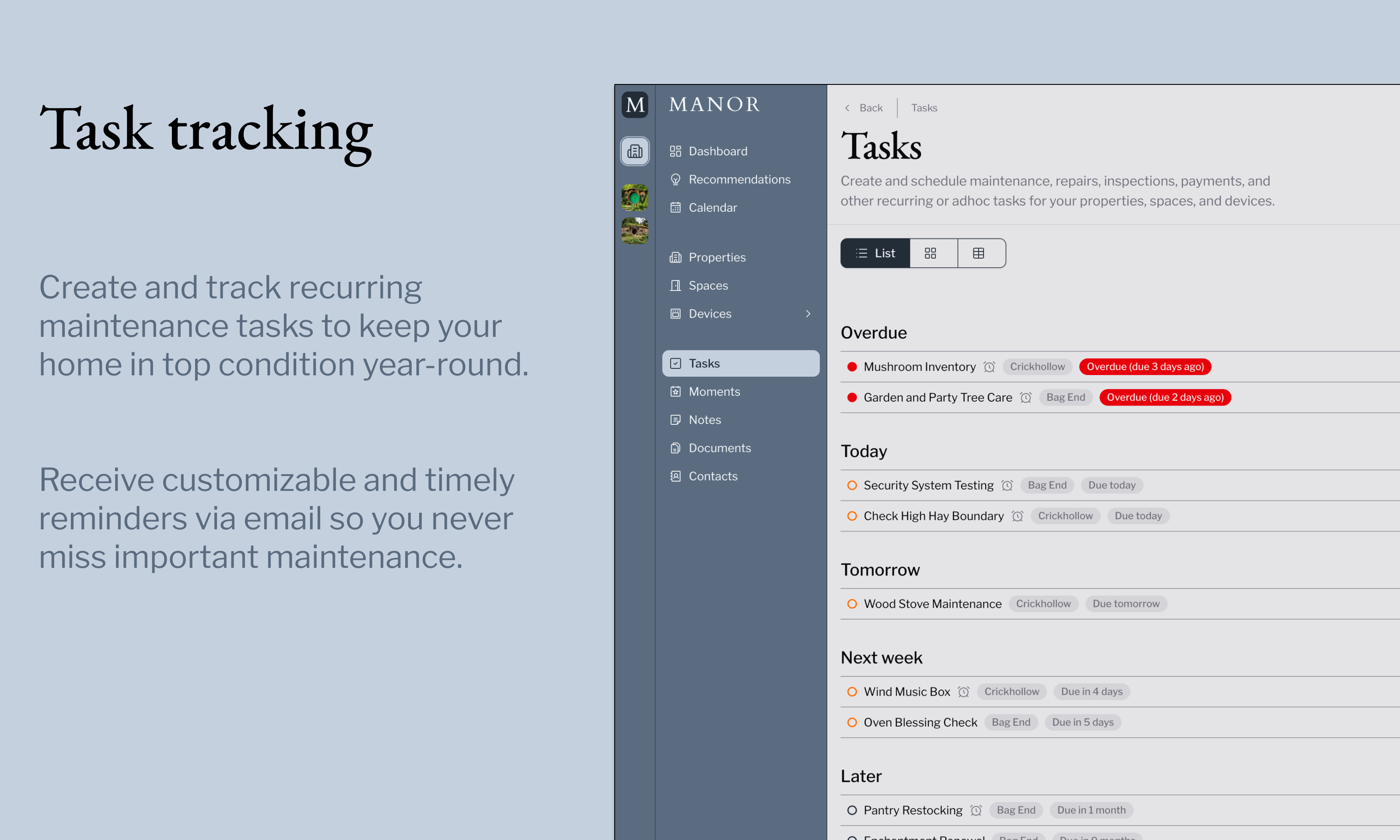Click the Crickhollow tag on Check High Hay Boundary
This screenshot has height=840, width=1400.
(x=1065, y=516)
